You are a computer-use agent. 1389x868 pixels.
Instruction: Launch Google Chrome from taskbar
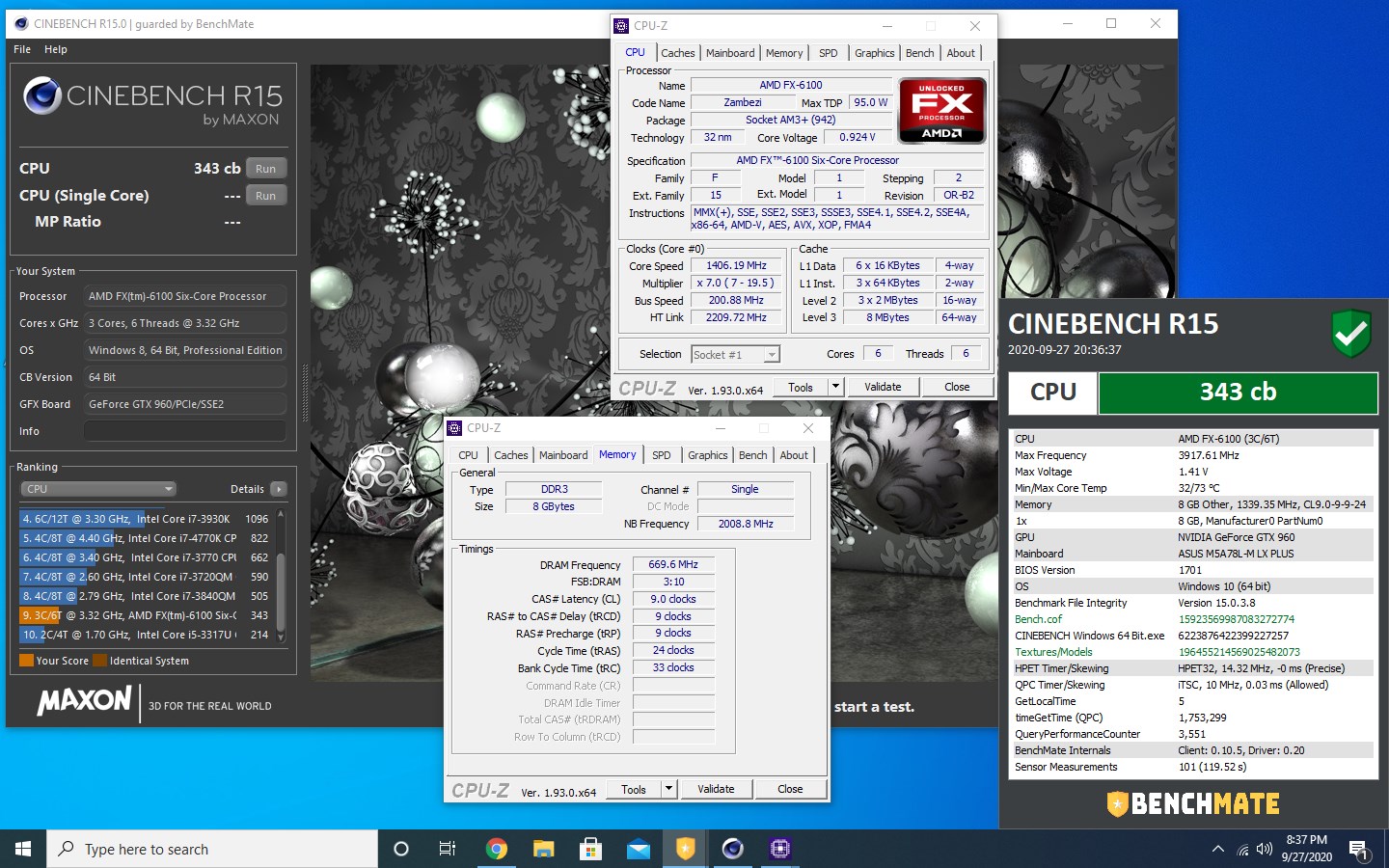496,849
